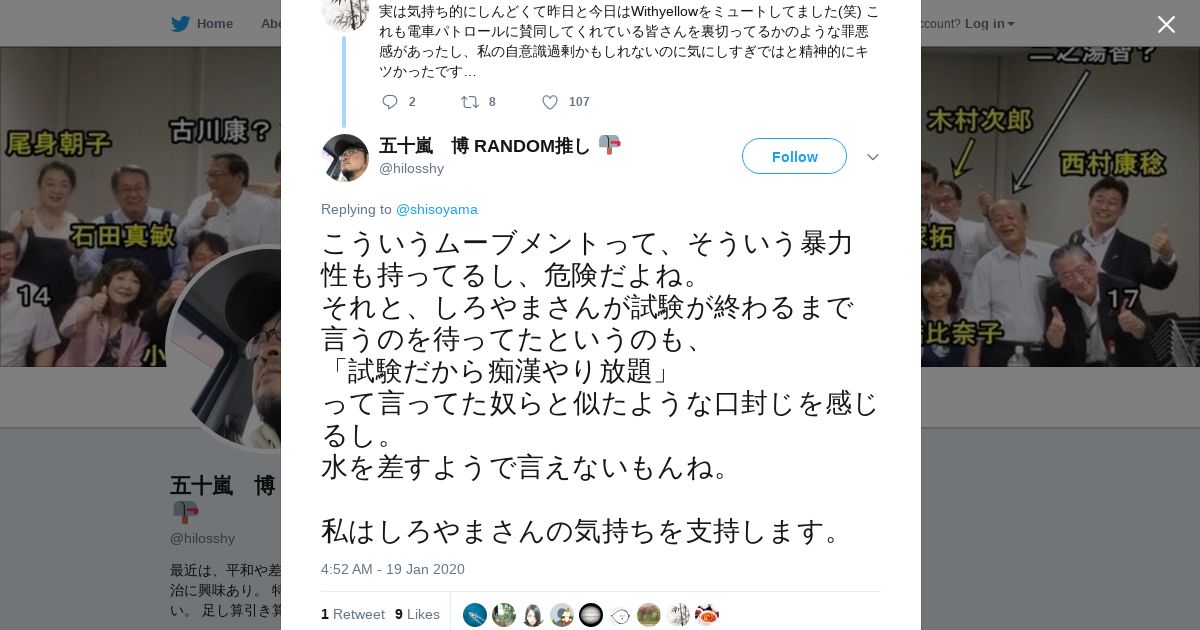The image size is (1200, 630).
Task: Retweet the parent tweet with 8 retweets
Action: tap(469, 102)
